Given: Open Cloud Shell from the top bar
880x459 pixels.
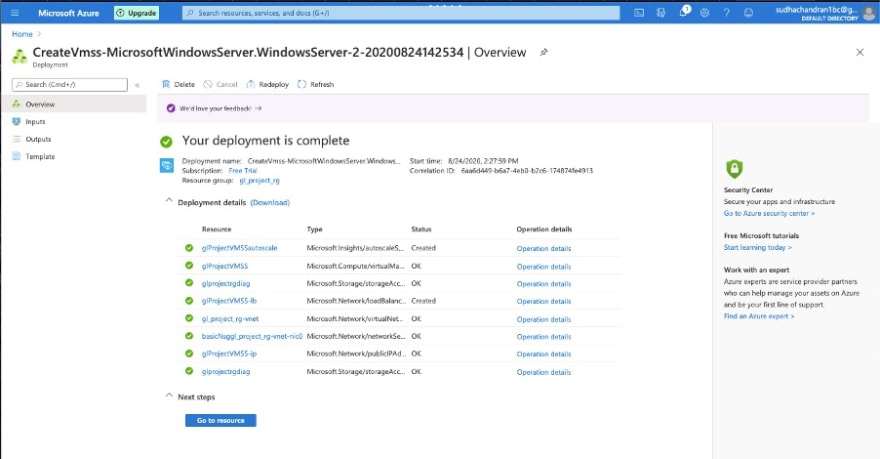Looking at the screenshot, I should click(639, 12).
